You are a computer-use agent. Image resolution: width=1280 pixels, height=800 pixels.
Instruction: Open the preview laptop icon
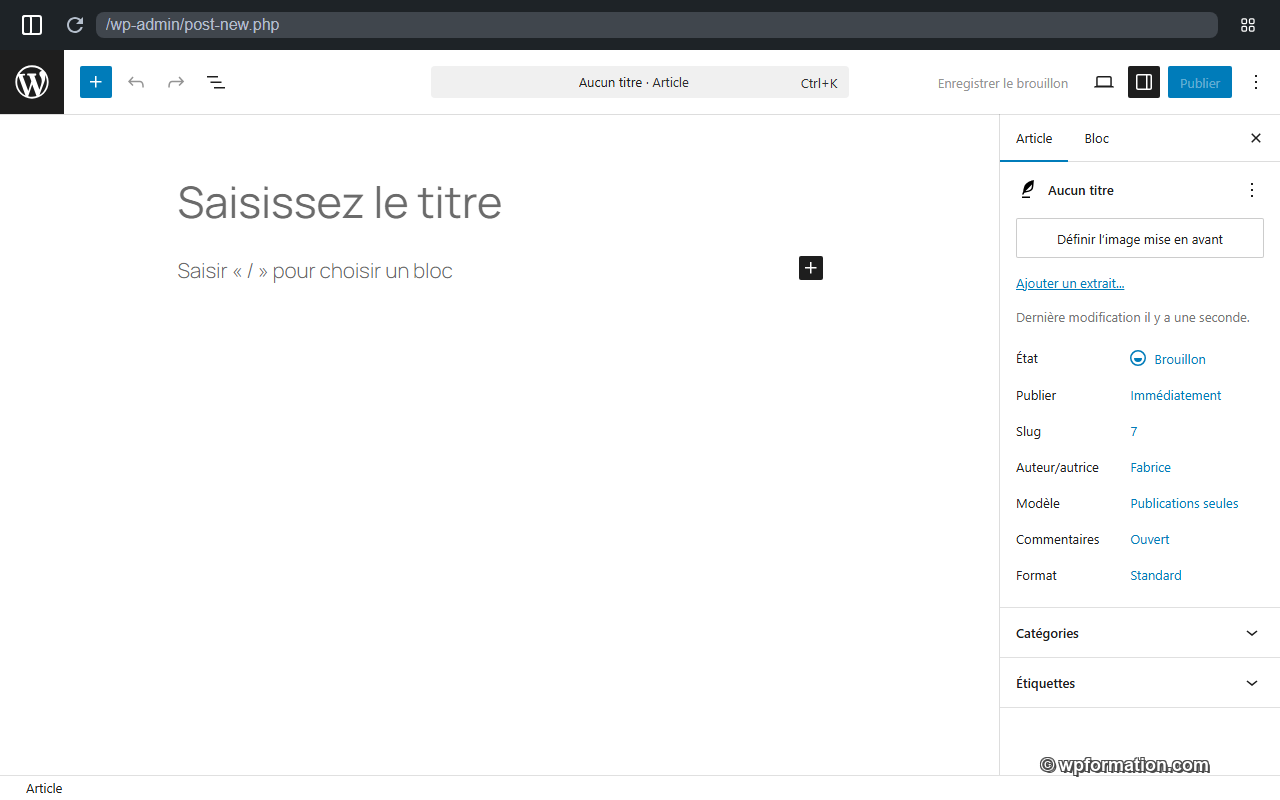click(x=1104, y=82)
